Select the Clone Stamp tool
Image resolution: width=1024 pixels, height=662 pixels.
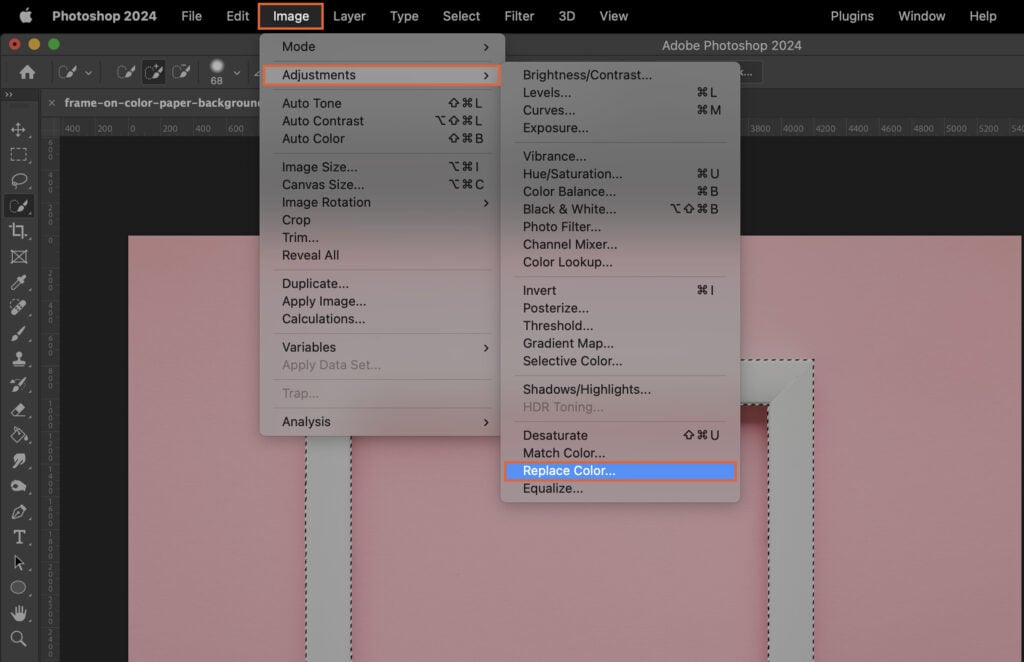click(20, 360)
